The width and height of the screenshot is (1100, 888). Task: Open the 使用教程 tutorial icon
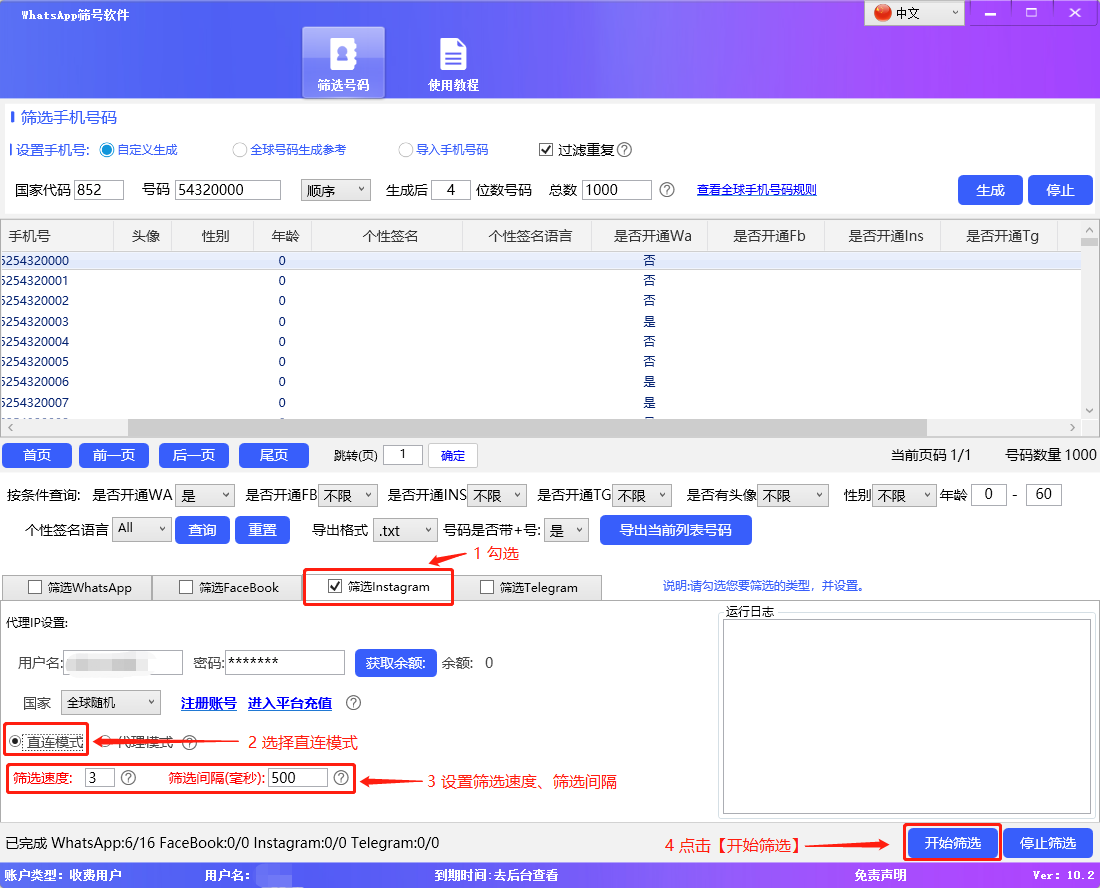[x=452, y=60]
